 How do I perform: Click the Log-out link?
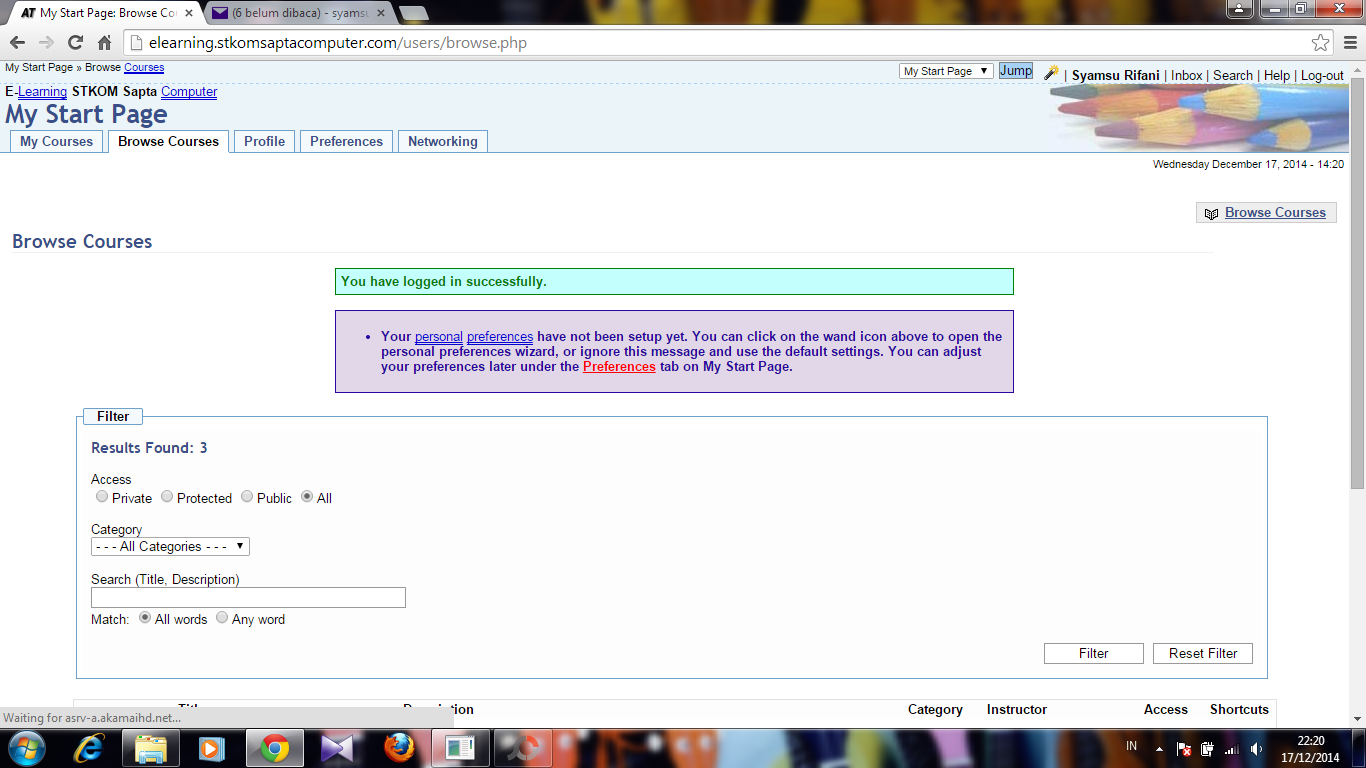point(1322,75)
